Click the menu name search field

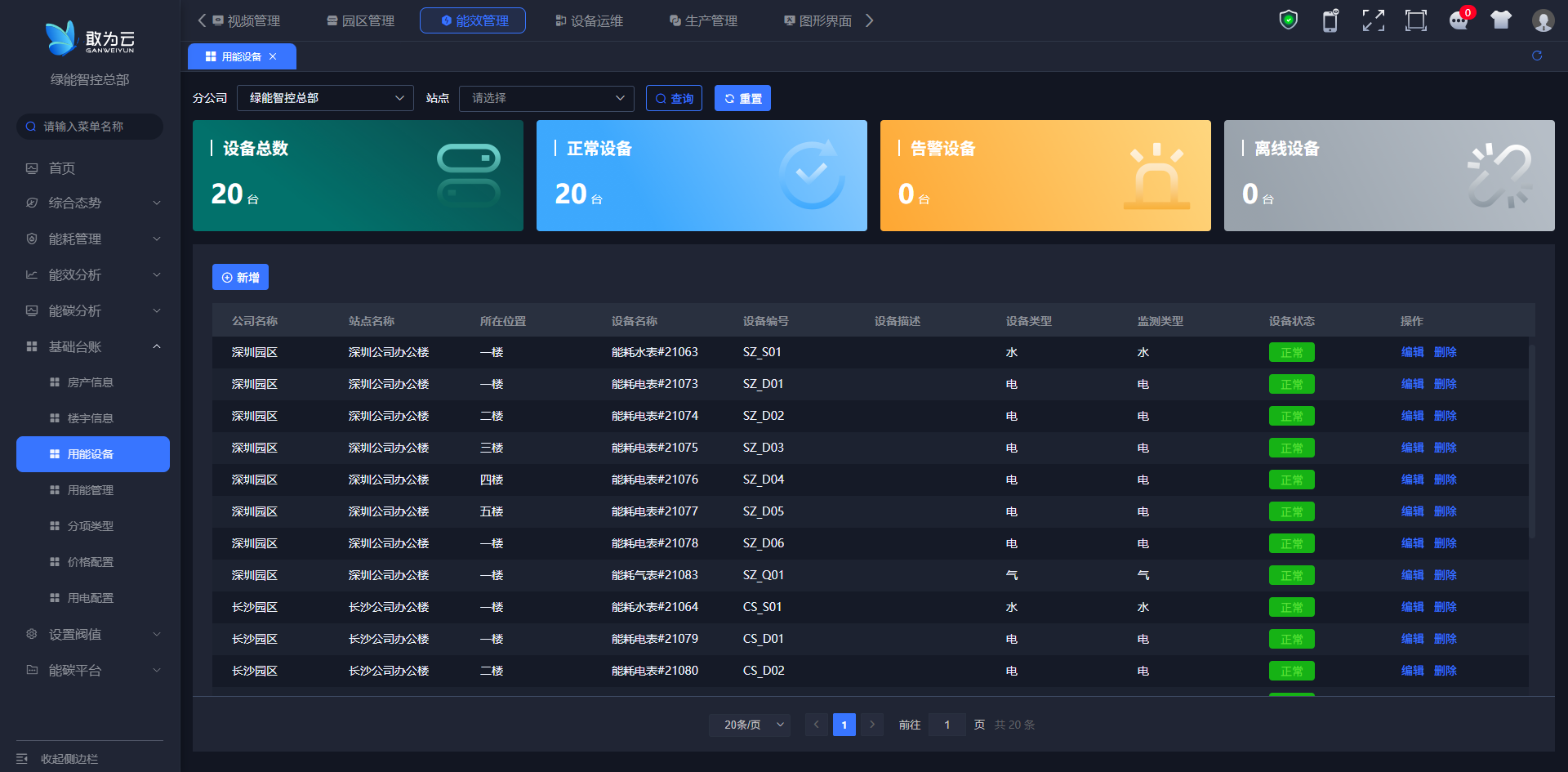tap(90, 127)
